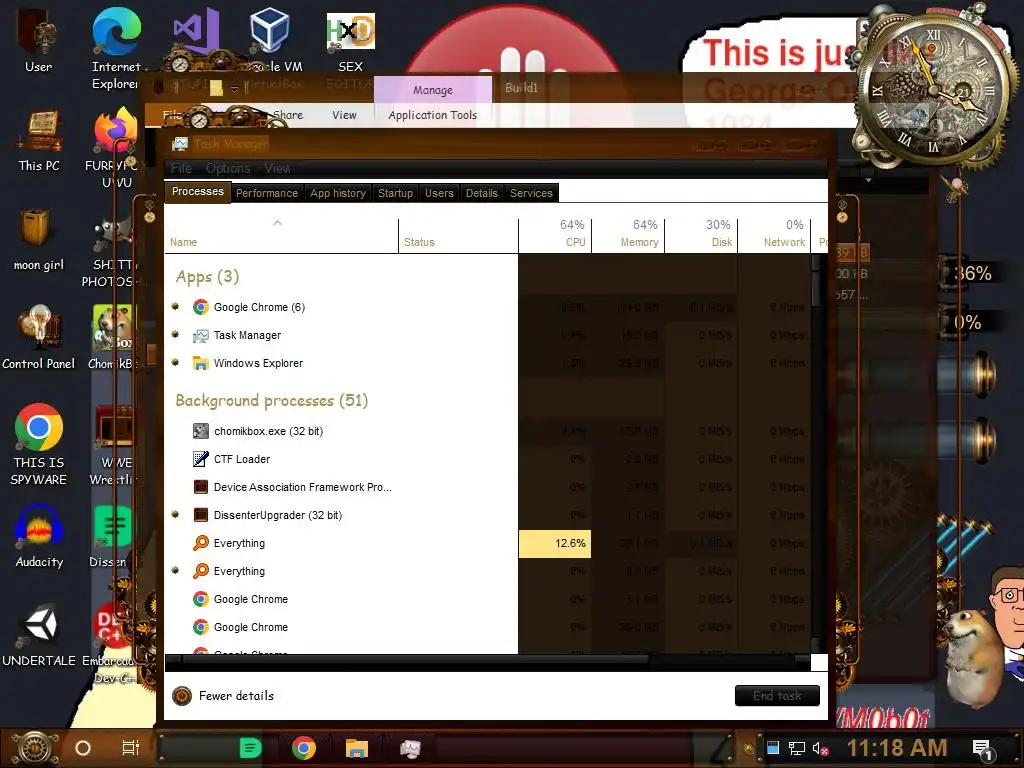Click the Task Manager taskbar icon
The width and height of the screenshot is (1024, 768).
click(x=410, y=748)
